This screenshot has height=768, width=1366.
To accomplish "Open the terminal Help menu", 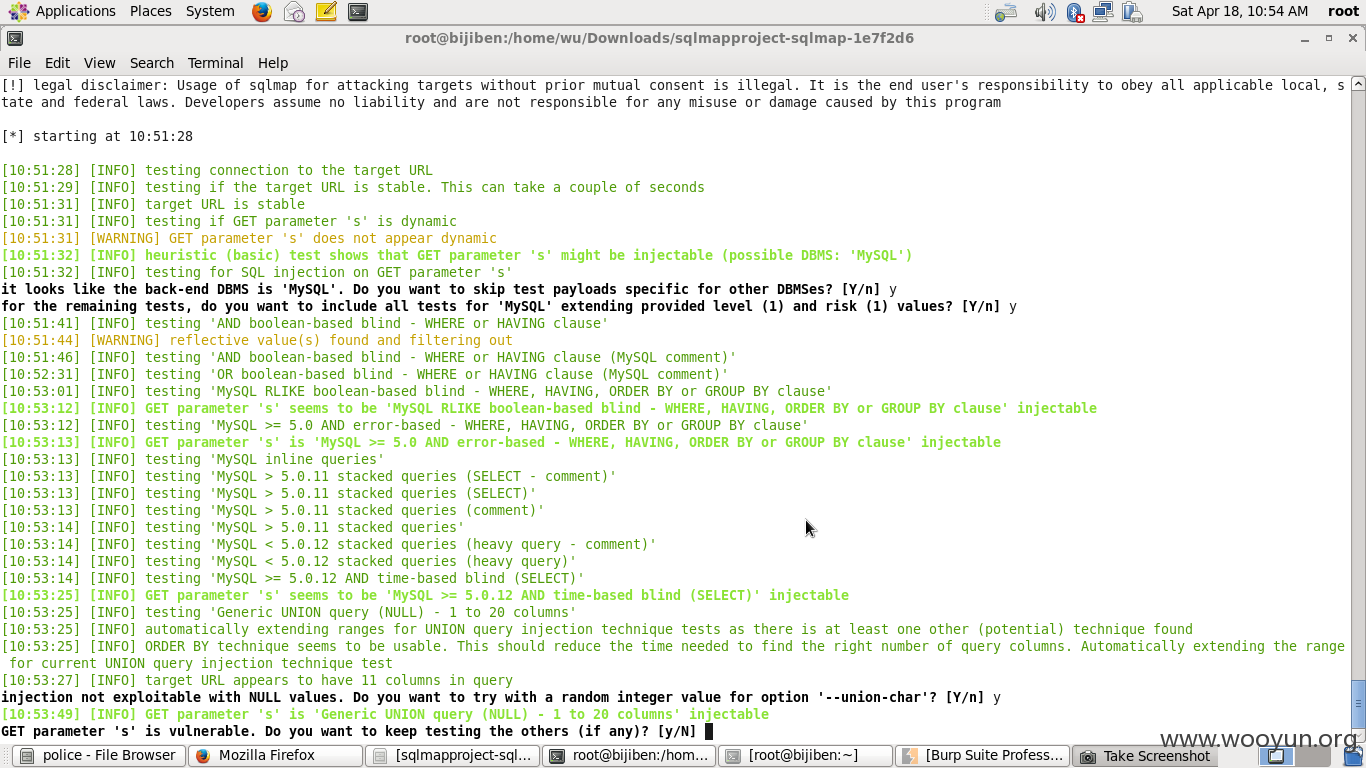I will coord(272,62).
